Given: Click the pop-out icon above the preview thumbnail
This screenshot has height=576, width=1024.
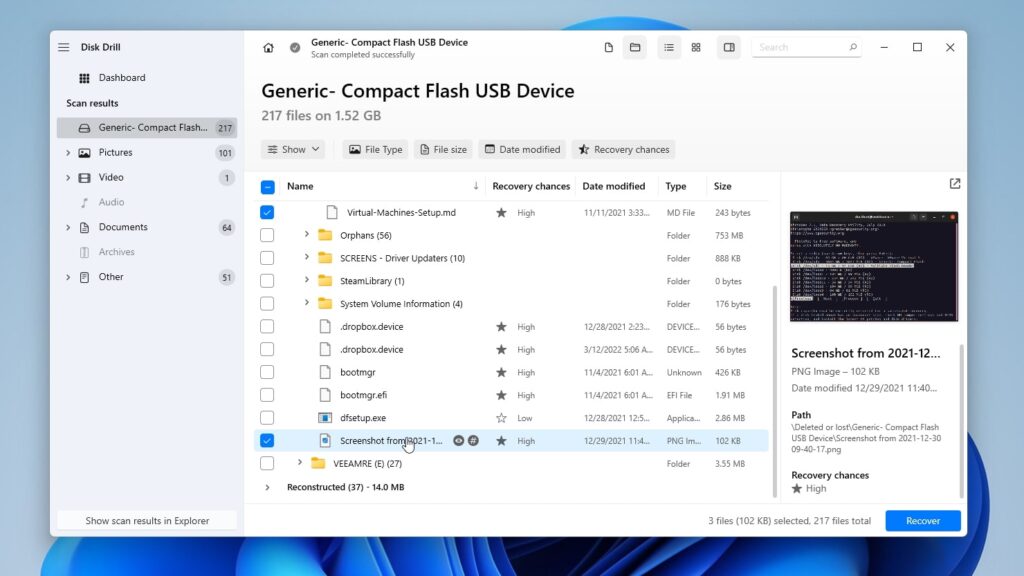Looking at the screenshot, I should [954, 184].
